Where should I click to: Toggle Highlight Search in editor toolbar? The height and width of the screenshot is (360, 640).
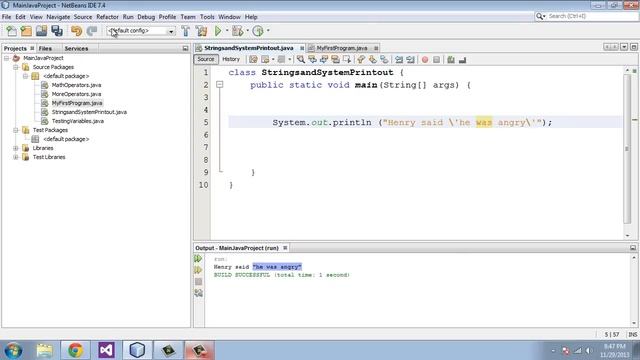point(335,60)
